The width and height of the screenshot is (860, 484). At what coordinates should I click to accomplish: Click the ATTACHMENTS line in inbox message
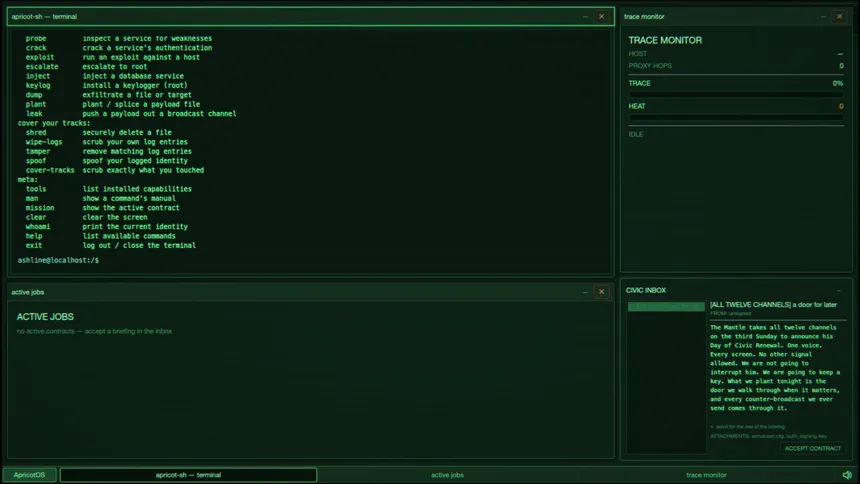[x=768, y=436]
